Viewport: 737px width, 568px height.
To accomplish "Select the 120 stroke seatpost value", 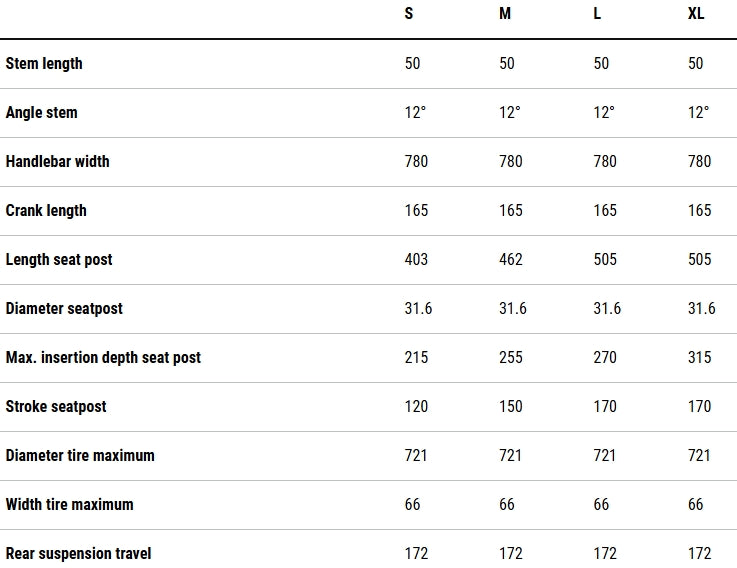I will point(416,406).
